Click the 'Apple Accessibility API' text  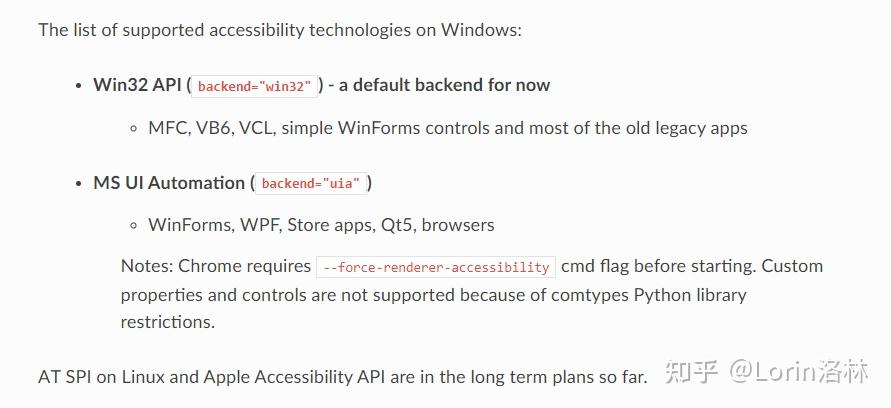coord(278,377)
